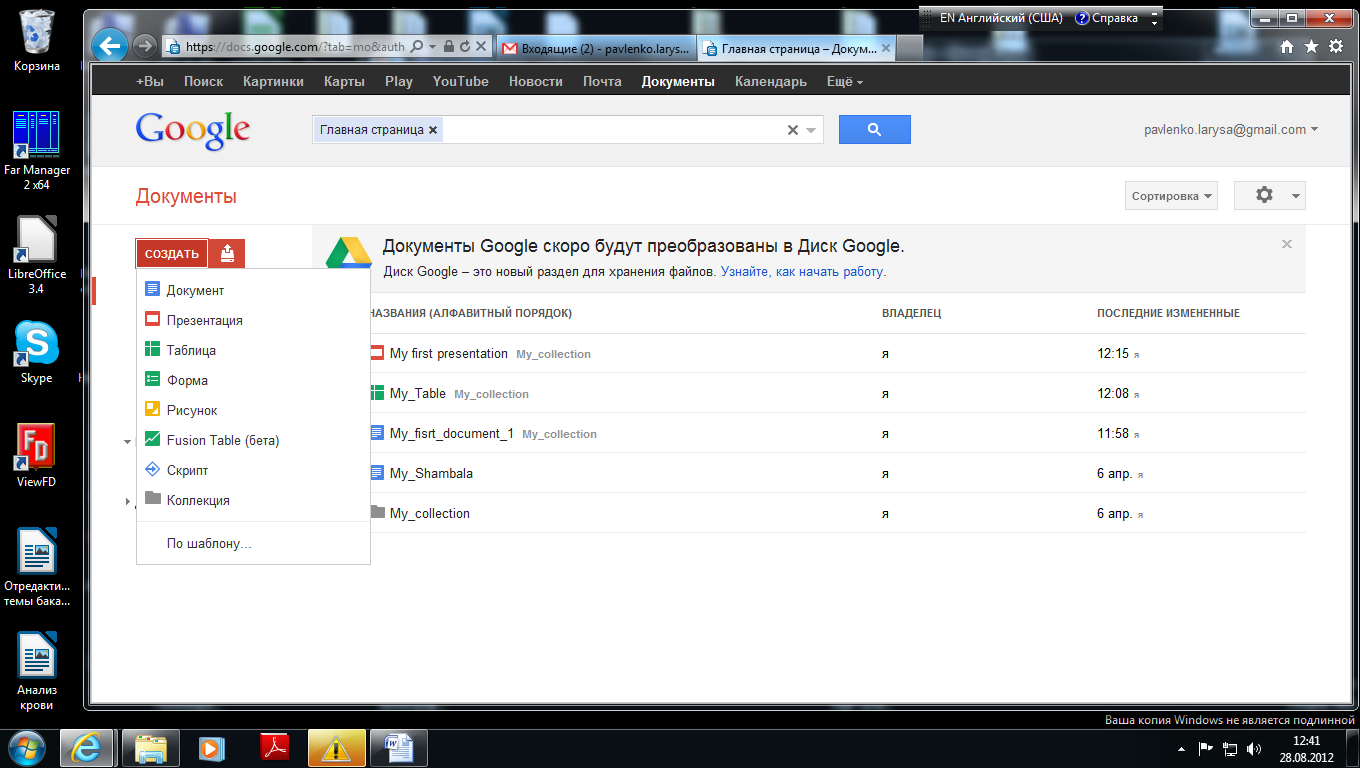
Task: Choose Таблица from the create menu
Action: [253, 350]
